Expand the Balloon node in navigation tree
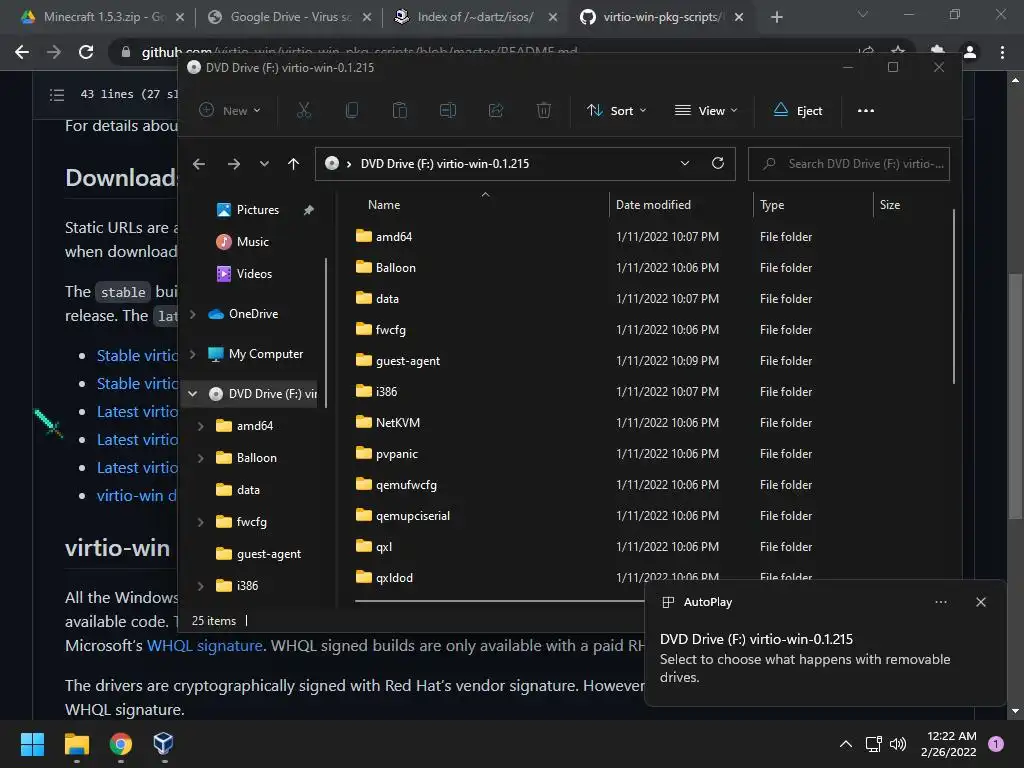The image size is (1024, 768). [200, 458]
